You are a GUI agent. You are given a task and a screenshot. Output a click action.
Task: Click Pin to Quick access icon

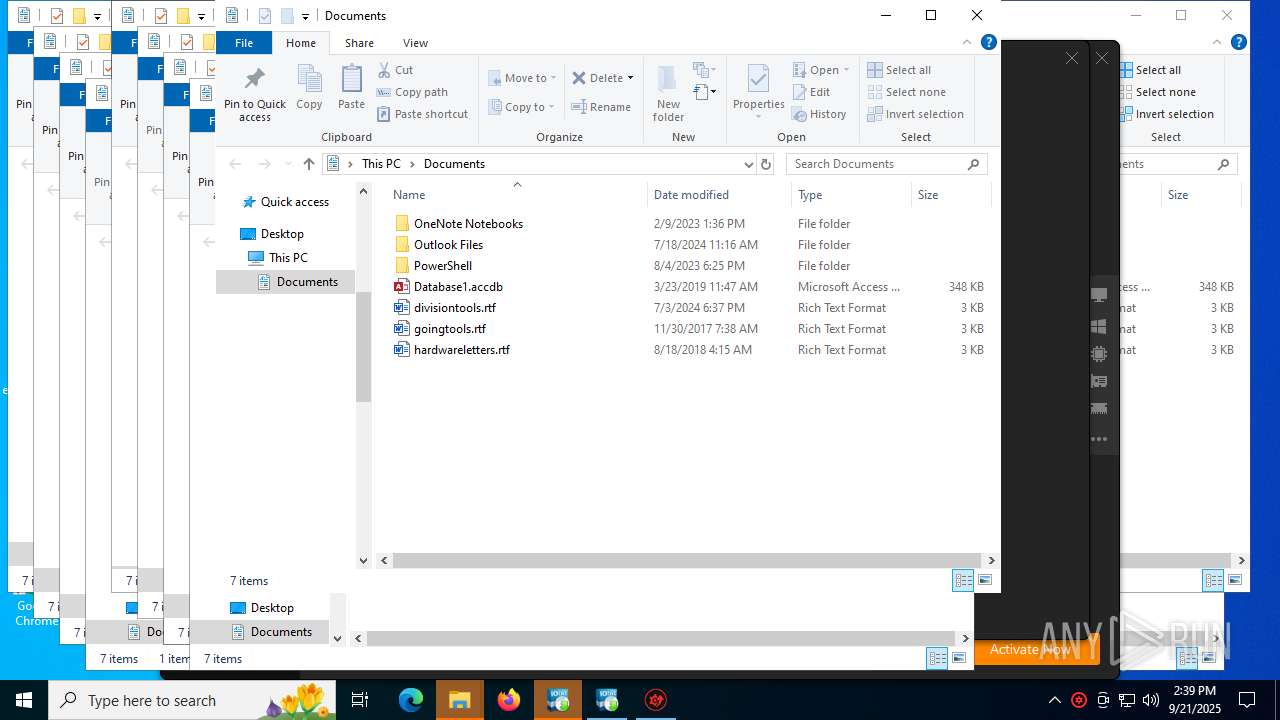pyautogui.click(x=254, y=94)
